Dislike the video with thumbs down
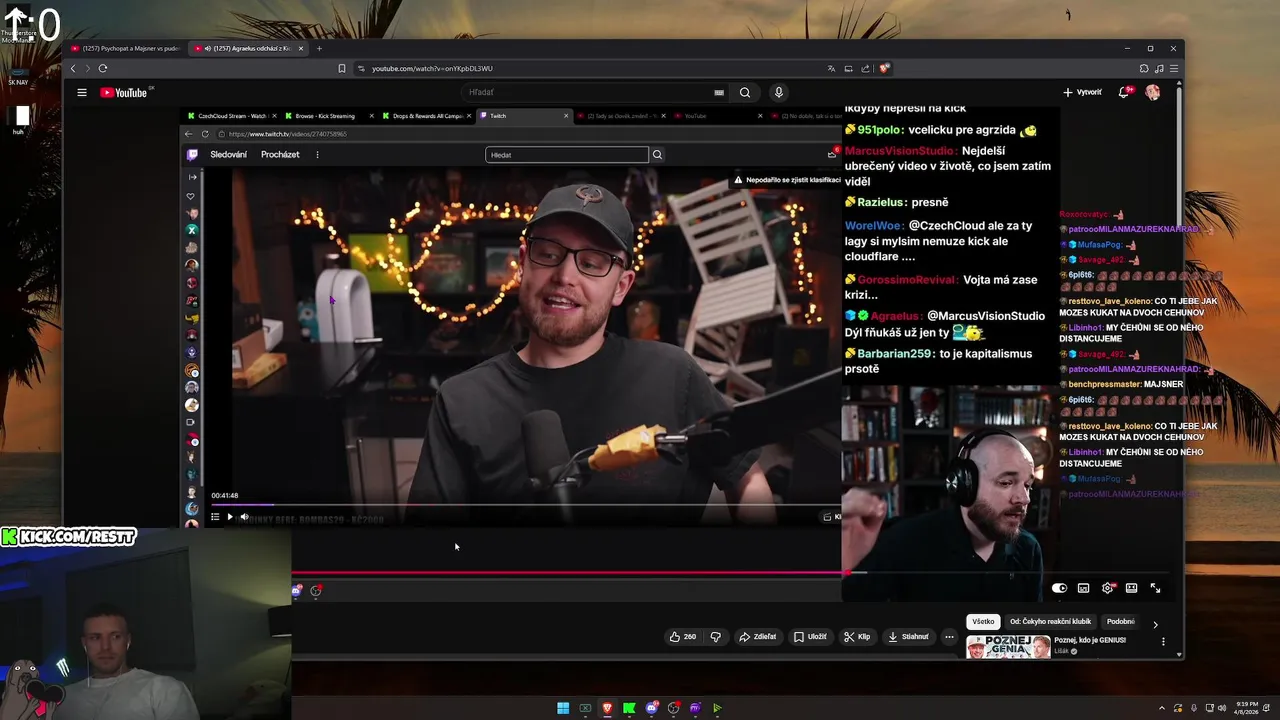Screen dimensions: 1280x720 coord(715,636)
